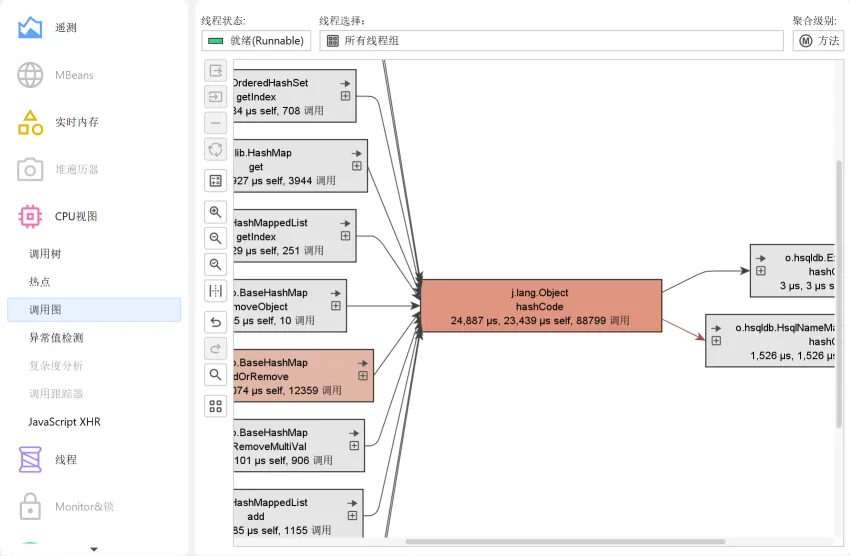The width and height of the screenshot is (850, 556).
Task: Click the arrow icon on OrderedHashSet getIndex node
Action: (x=345, y=83)
